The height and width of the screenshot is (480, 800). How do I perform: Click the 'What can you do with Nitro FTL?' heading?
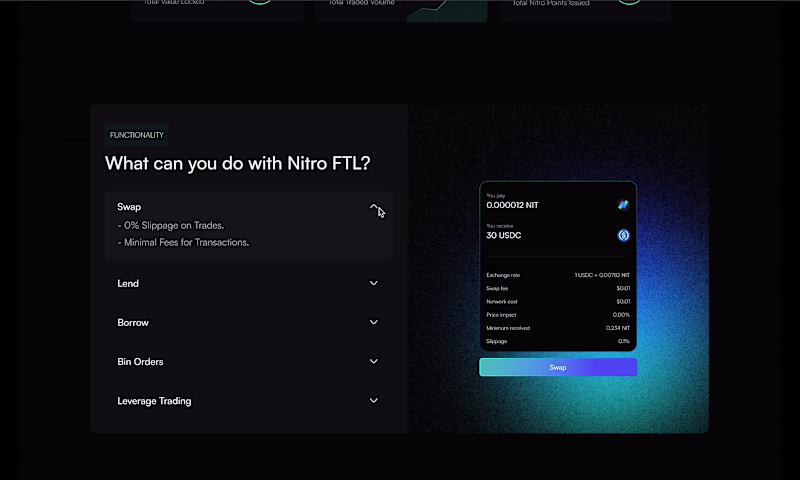[238, 164]
